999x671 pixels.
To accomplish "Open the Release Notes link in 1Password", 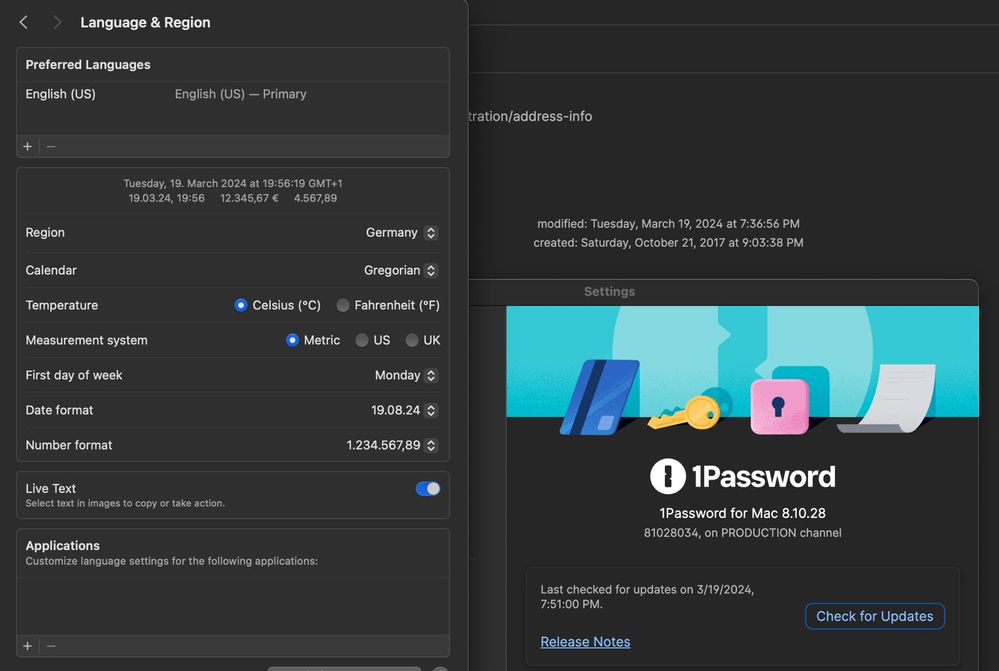I will coord(585,642).
